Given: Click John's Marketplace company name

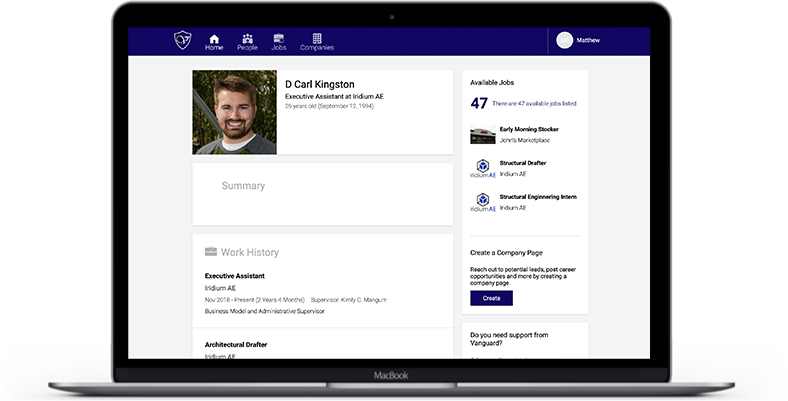Looking at the screenshot, I should click(525, 140).
